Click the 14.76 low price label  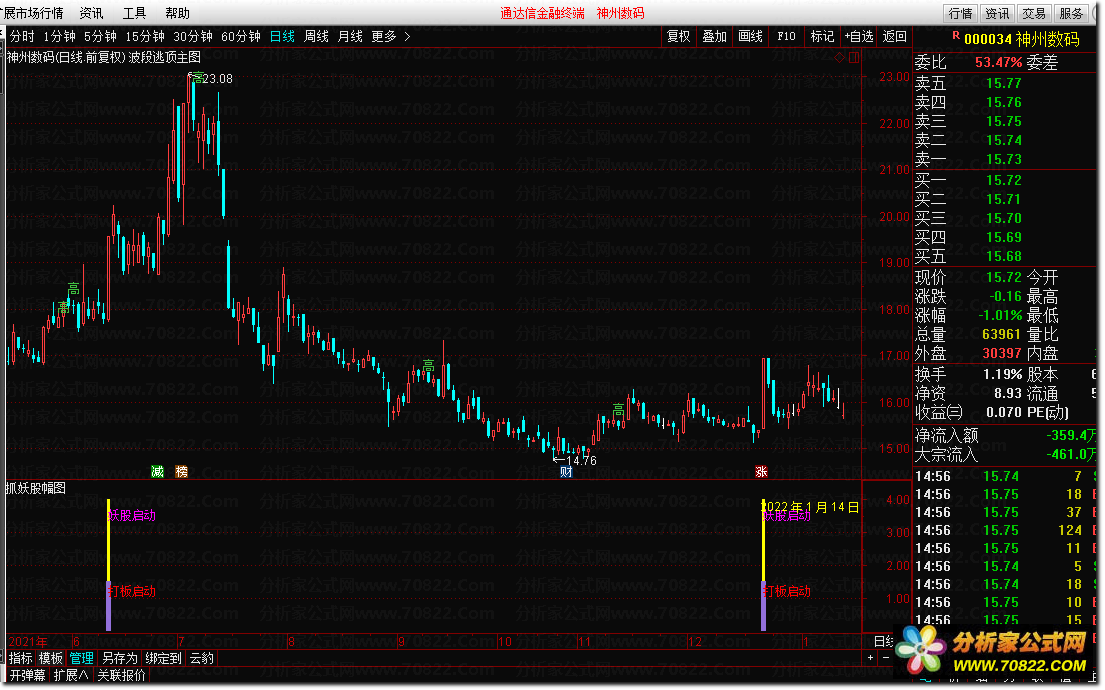coord(581,460)
